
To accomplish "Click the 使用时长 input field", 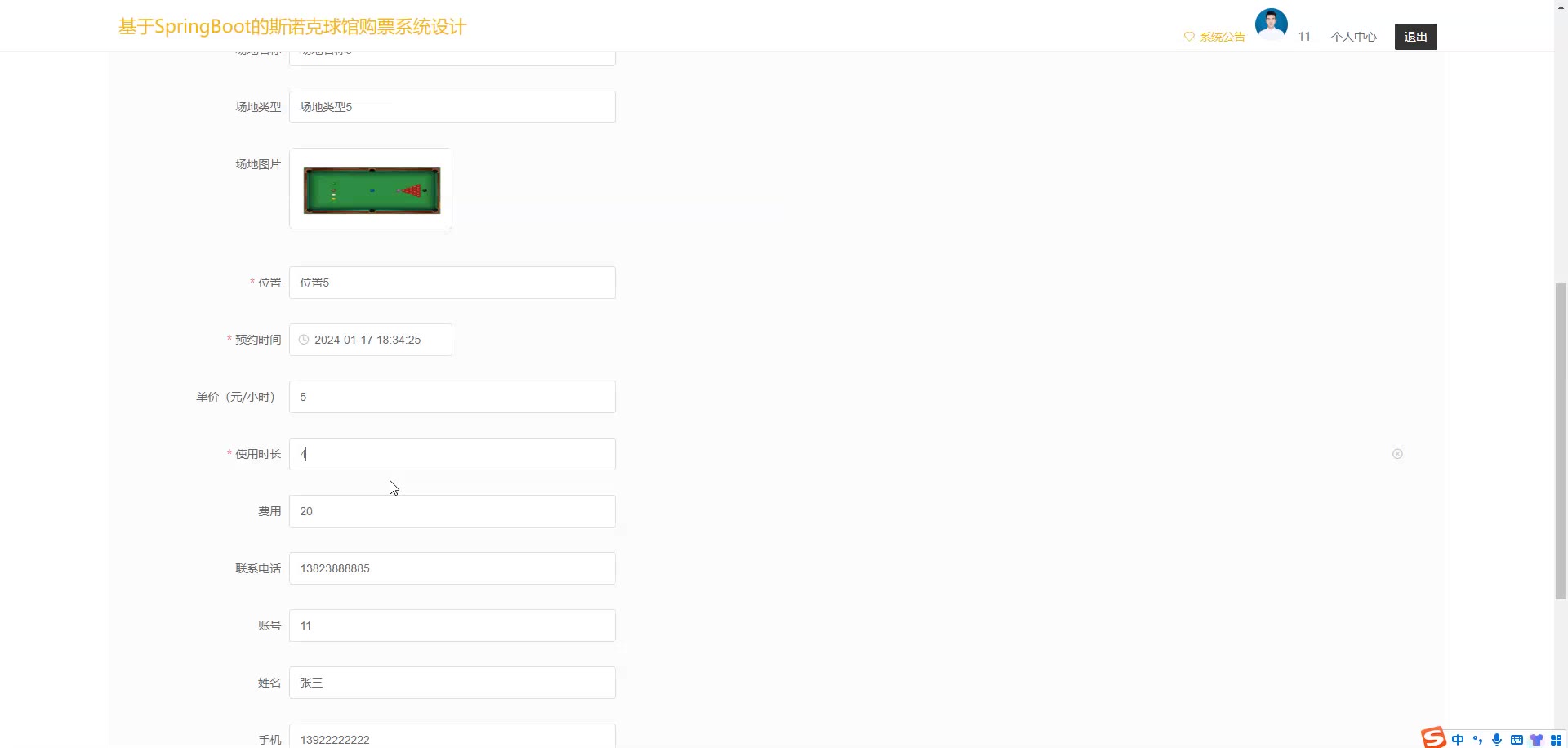I will click(x=452, y=454).
